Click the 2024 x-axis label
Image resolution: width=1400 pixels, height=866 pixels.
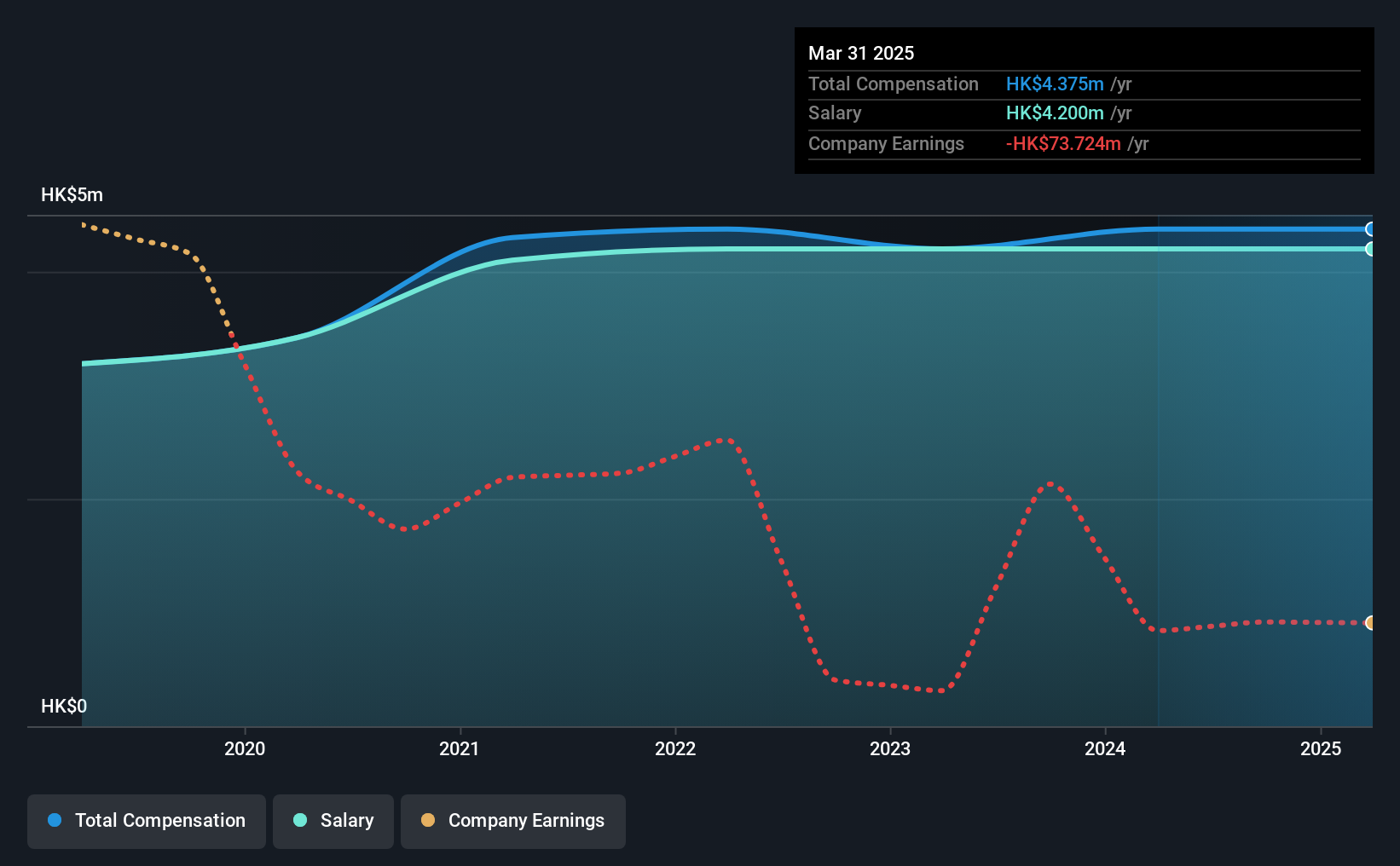pyautogui.click(x=1105, y=748)
